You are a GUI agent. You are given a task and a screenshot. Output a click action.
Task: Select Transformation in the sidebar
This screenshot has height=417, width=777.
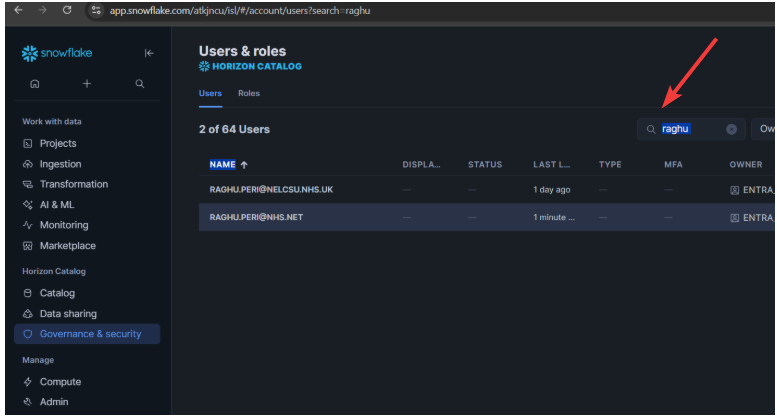click(x=73, y=184)
